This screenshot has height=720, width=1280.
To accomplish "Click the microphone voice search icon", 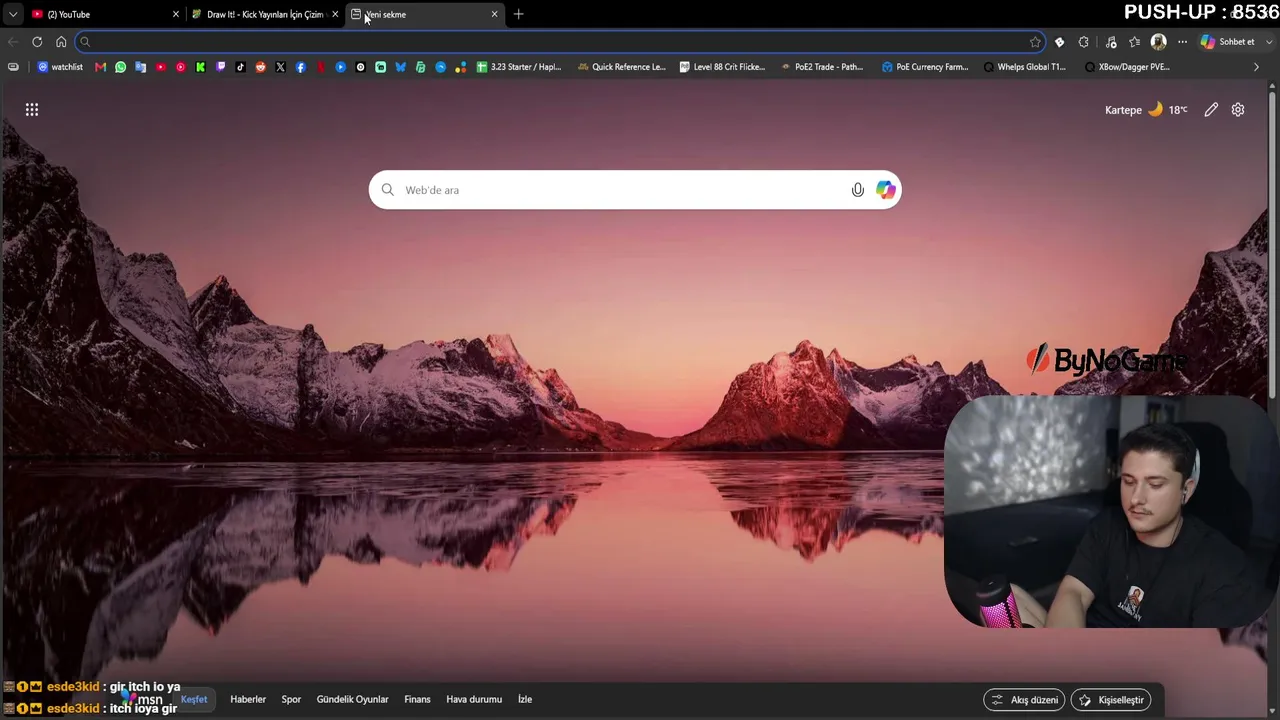I will click(857, 190).
